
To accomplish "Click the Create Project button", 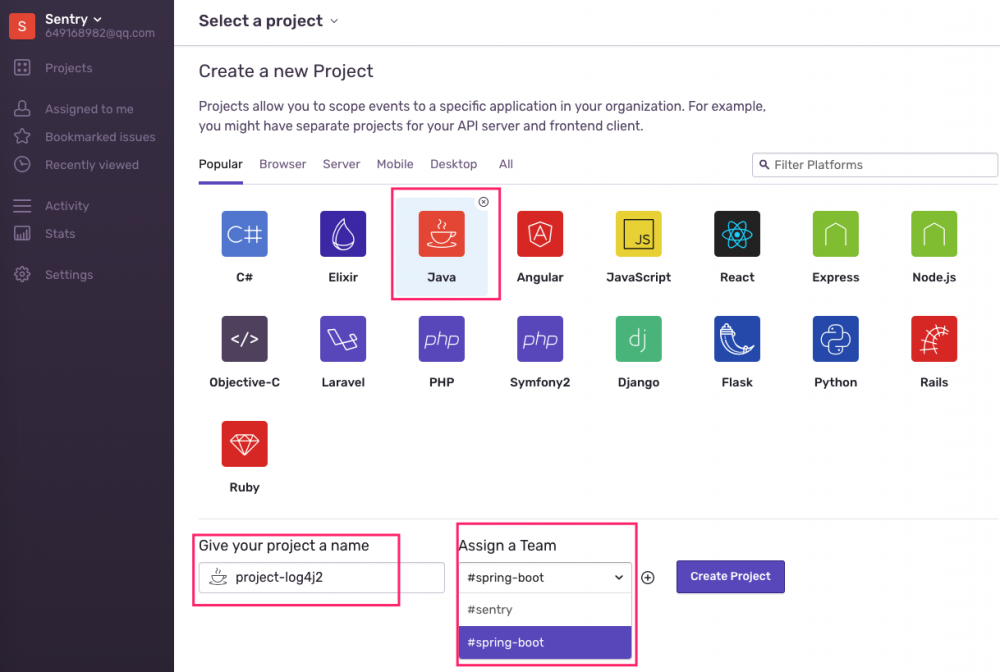I will click(x=730, y=576).
